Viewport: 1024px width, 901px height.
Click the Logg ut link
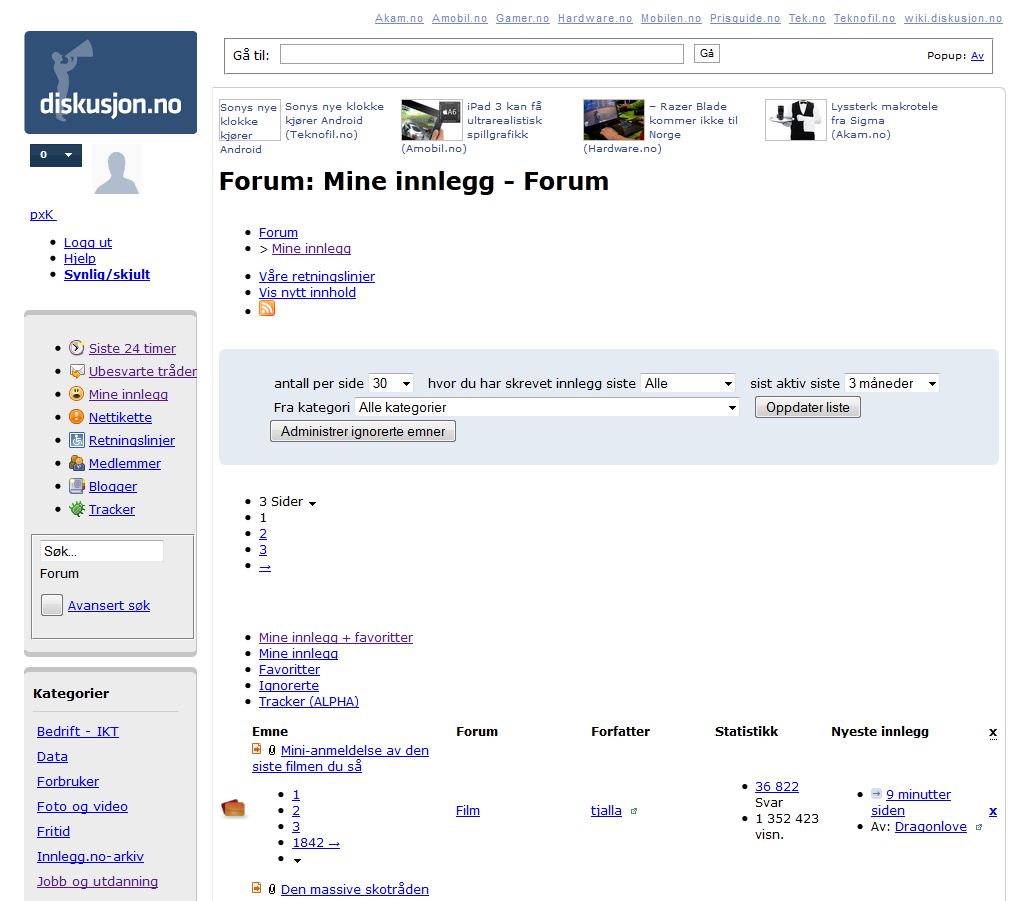pos(88,242)
